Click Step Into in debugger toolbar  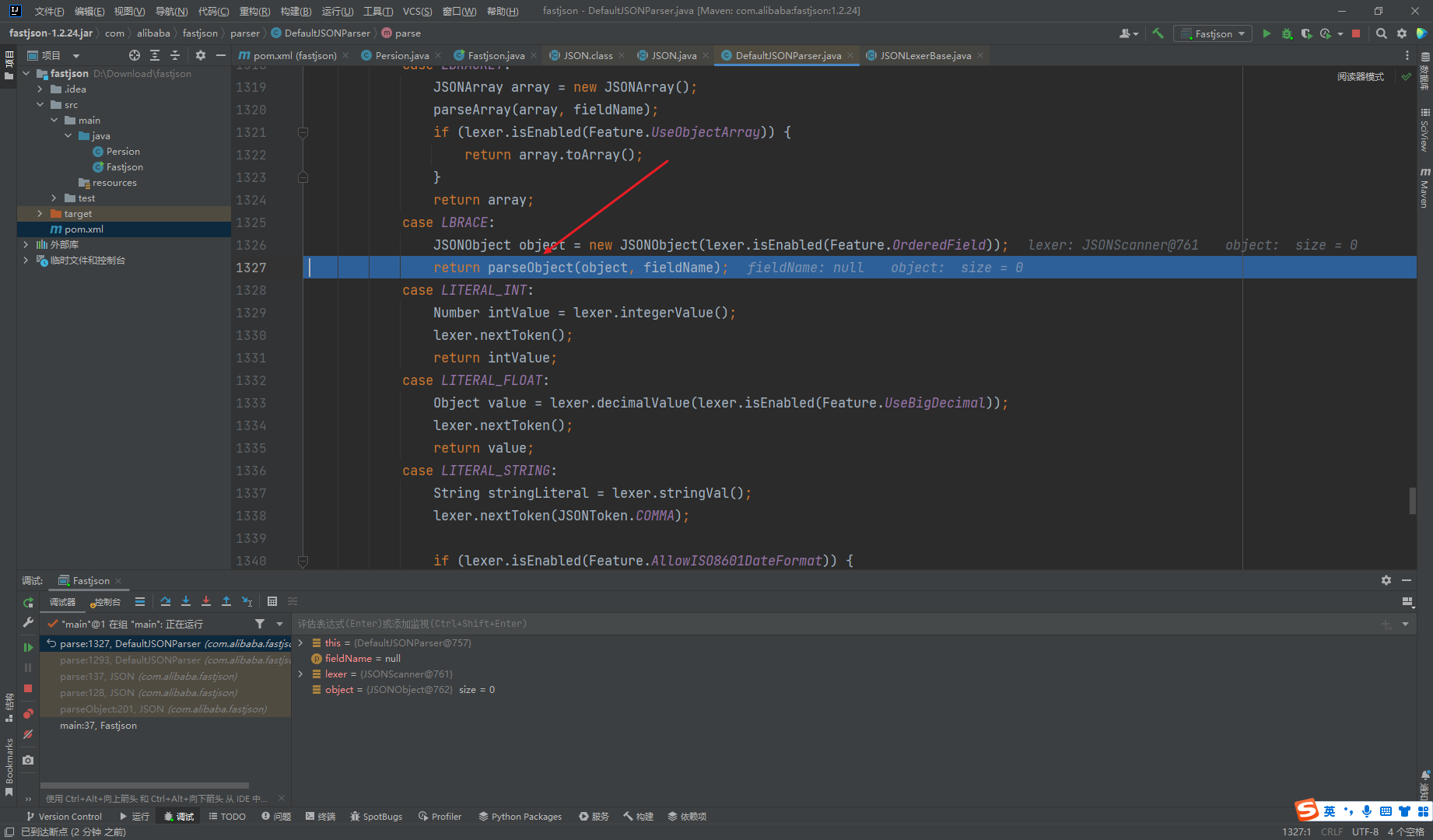186,601
